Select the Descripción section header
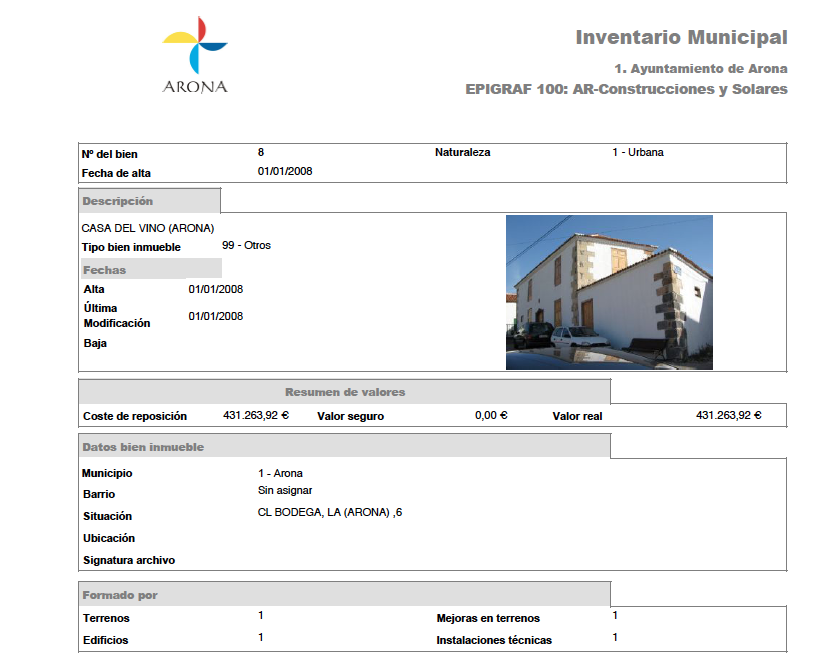The width and height of the screenshot is (817, 667). (x=118, y=201)
